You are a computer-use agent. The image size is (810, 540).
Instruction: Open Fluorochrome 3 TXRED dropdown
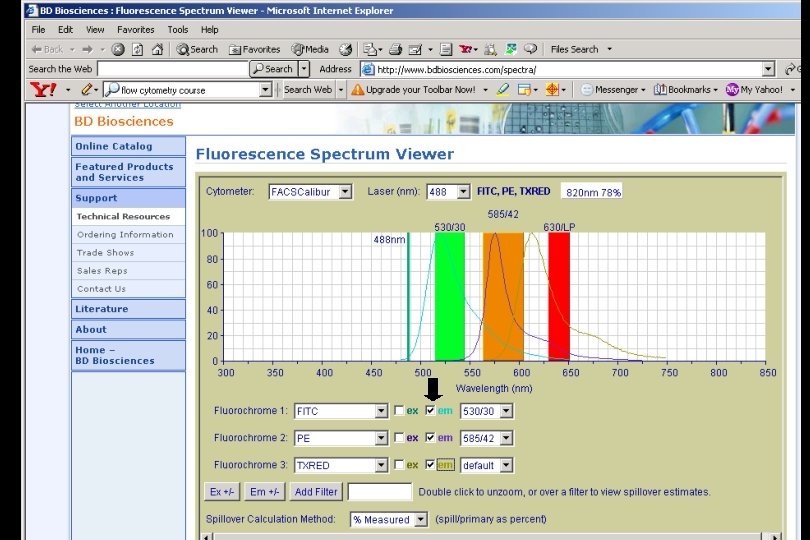coord(341,465)
